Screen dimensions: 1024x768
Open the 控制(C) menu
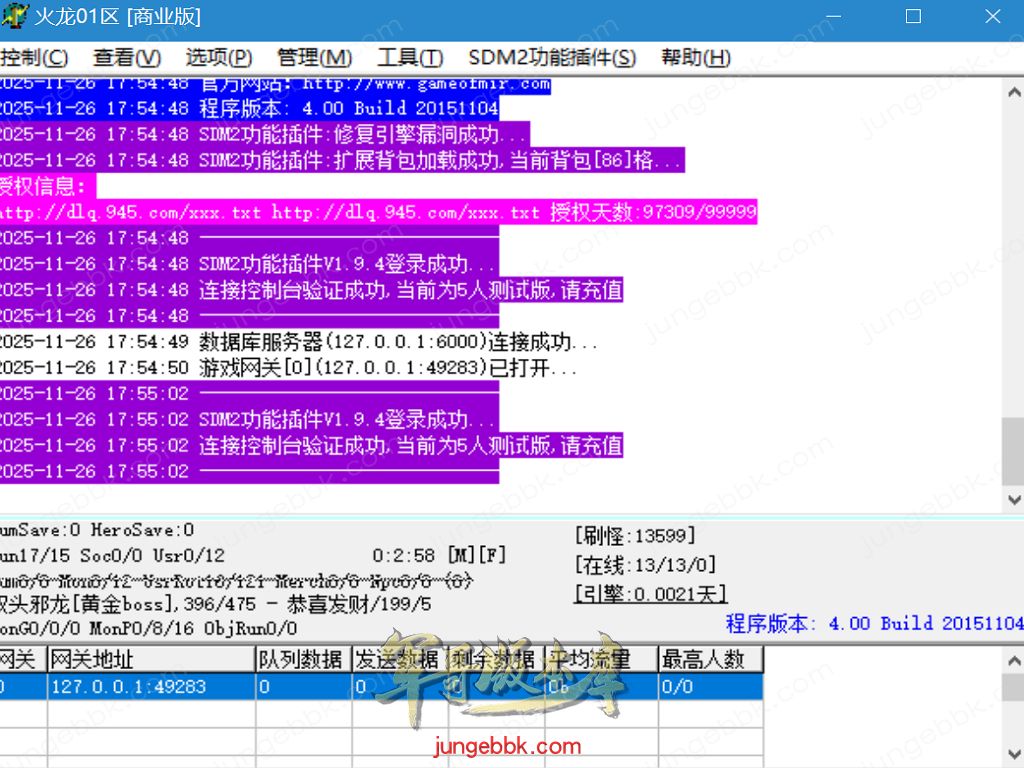(34, 58)
